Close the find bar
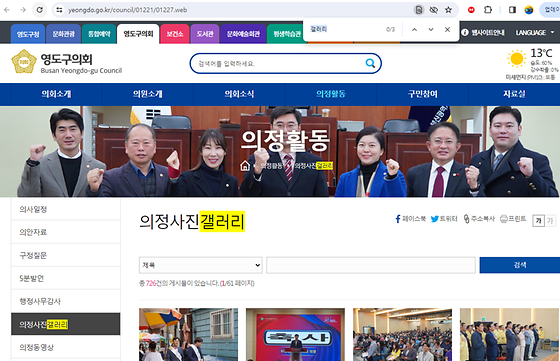 tap(447, 30)
